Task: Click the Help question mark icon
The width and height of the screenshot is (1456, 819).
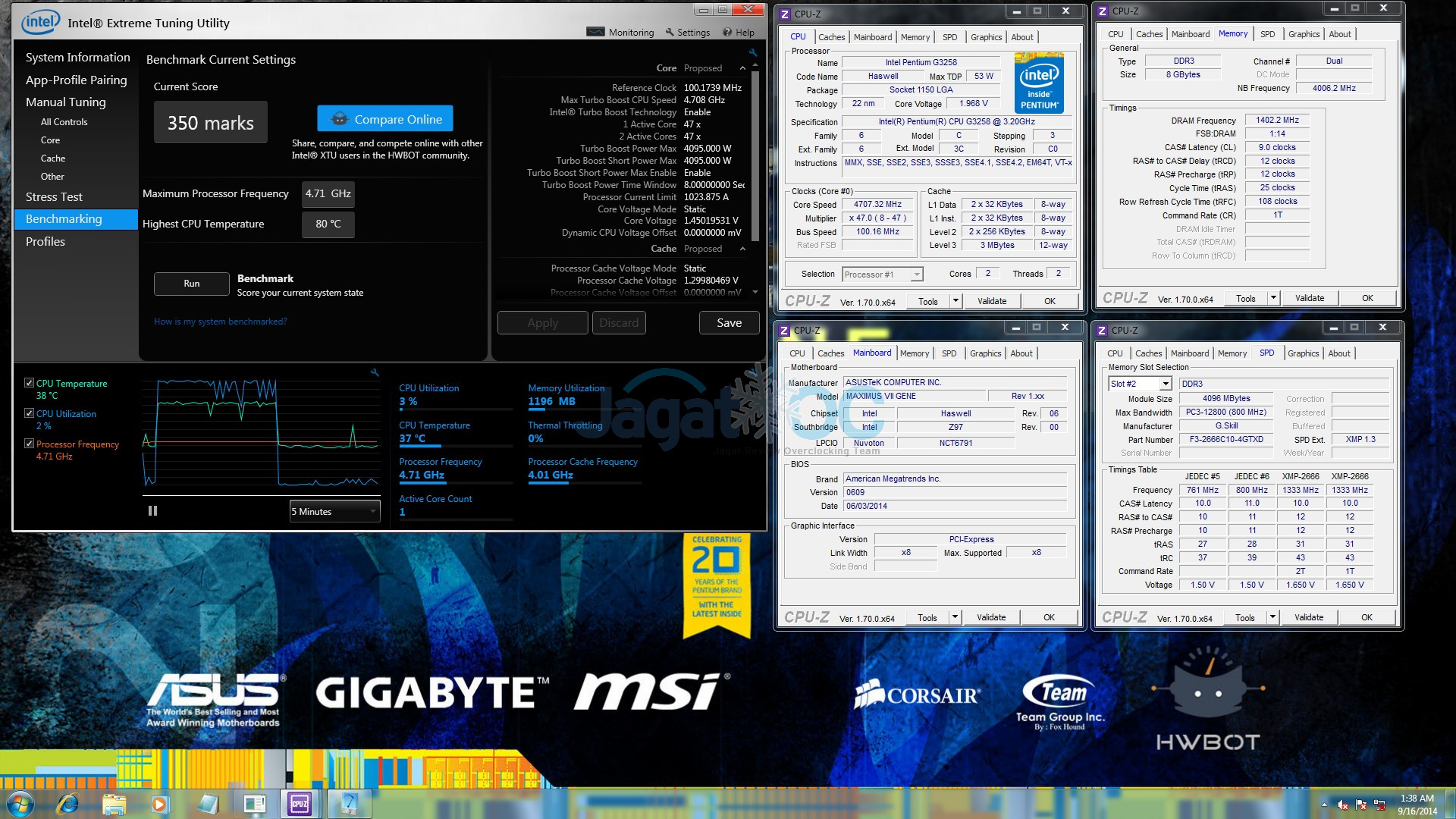Action: [727, 32]
